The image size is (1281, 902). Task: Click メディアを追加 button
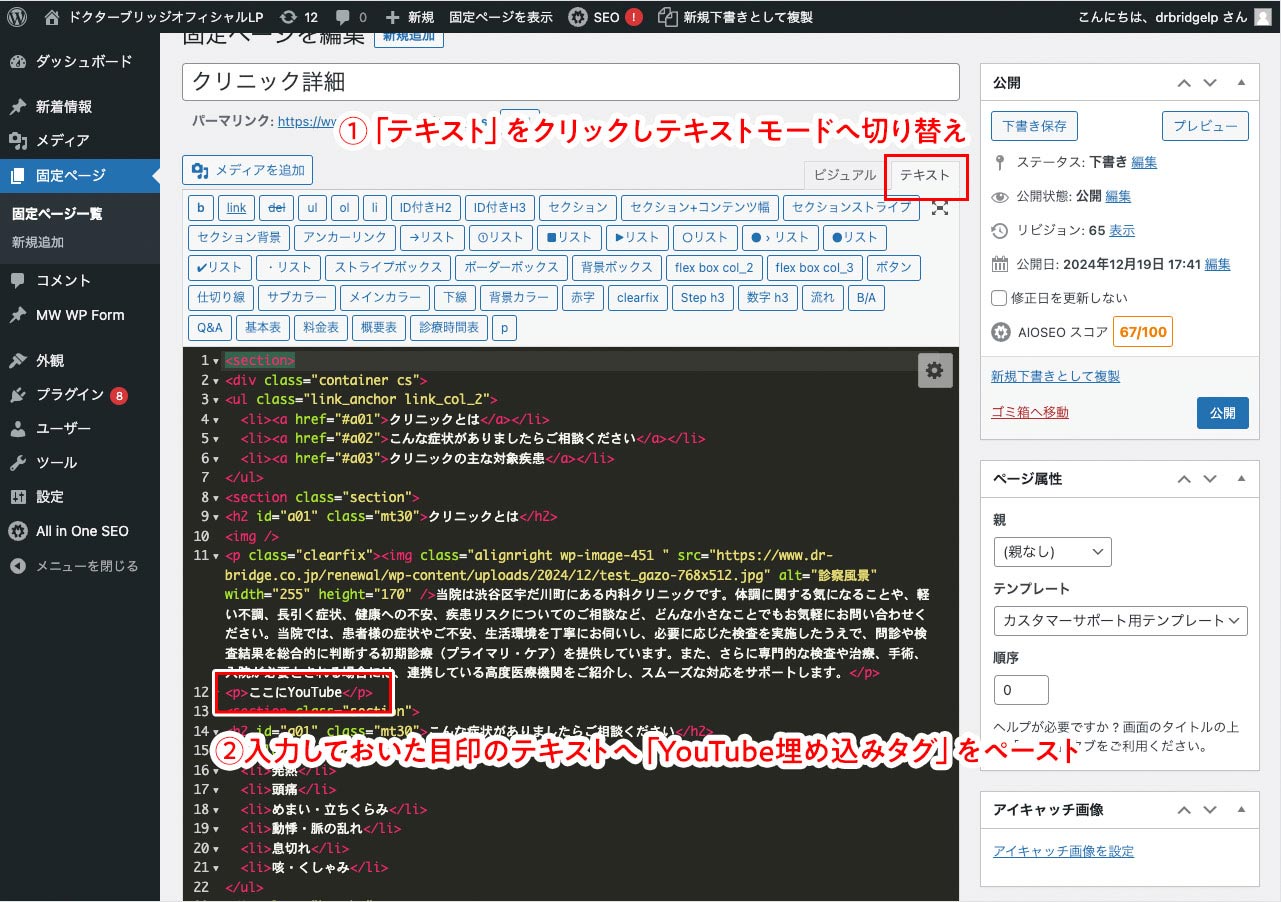click(x=247, y=170)
